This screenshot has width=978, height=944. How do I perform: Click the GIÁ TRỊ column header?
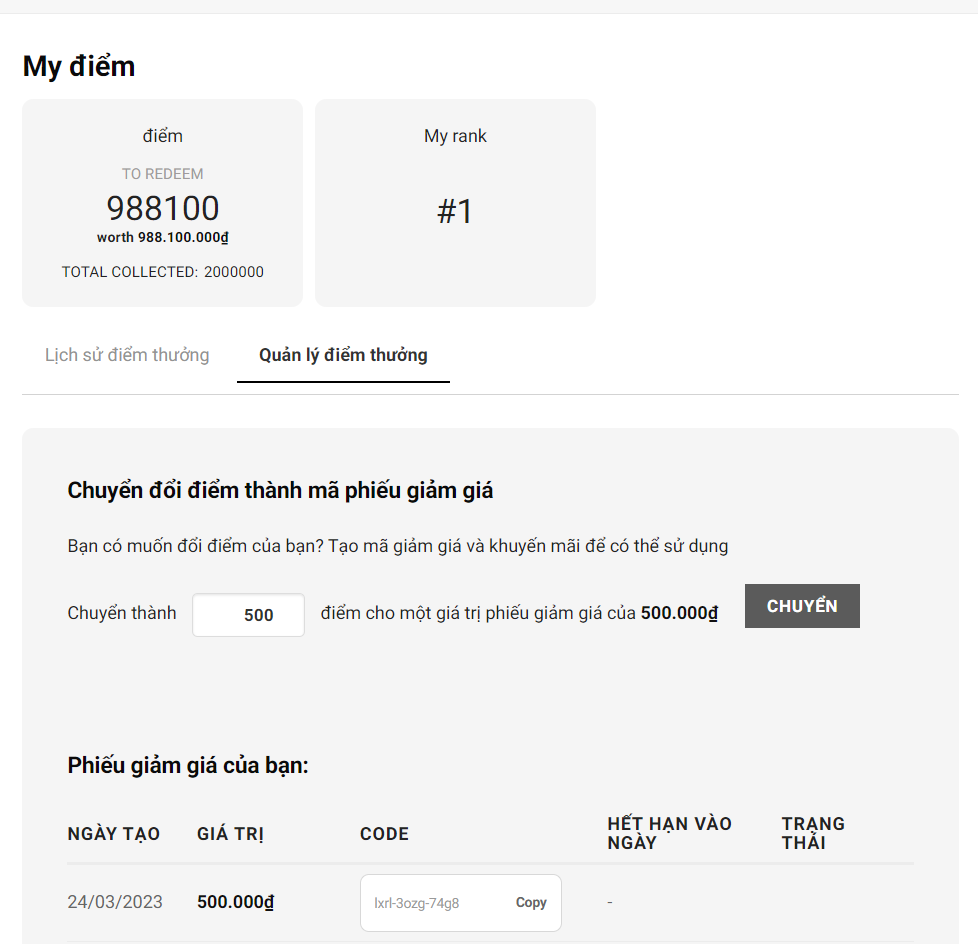pos(231,834)
